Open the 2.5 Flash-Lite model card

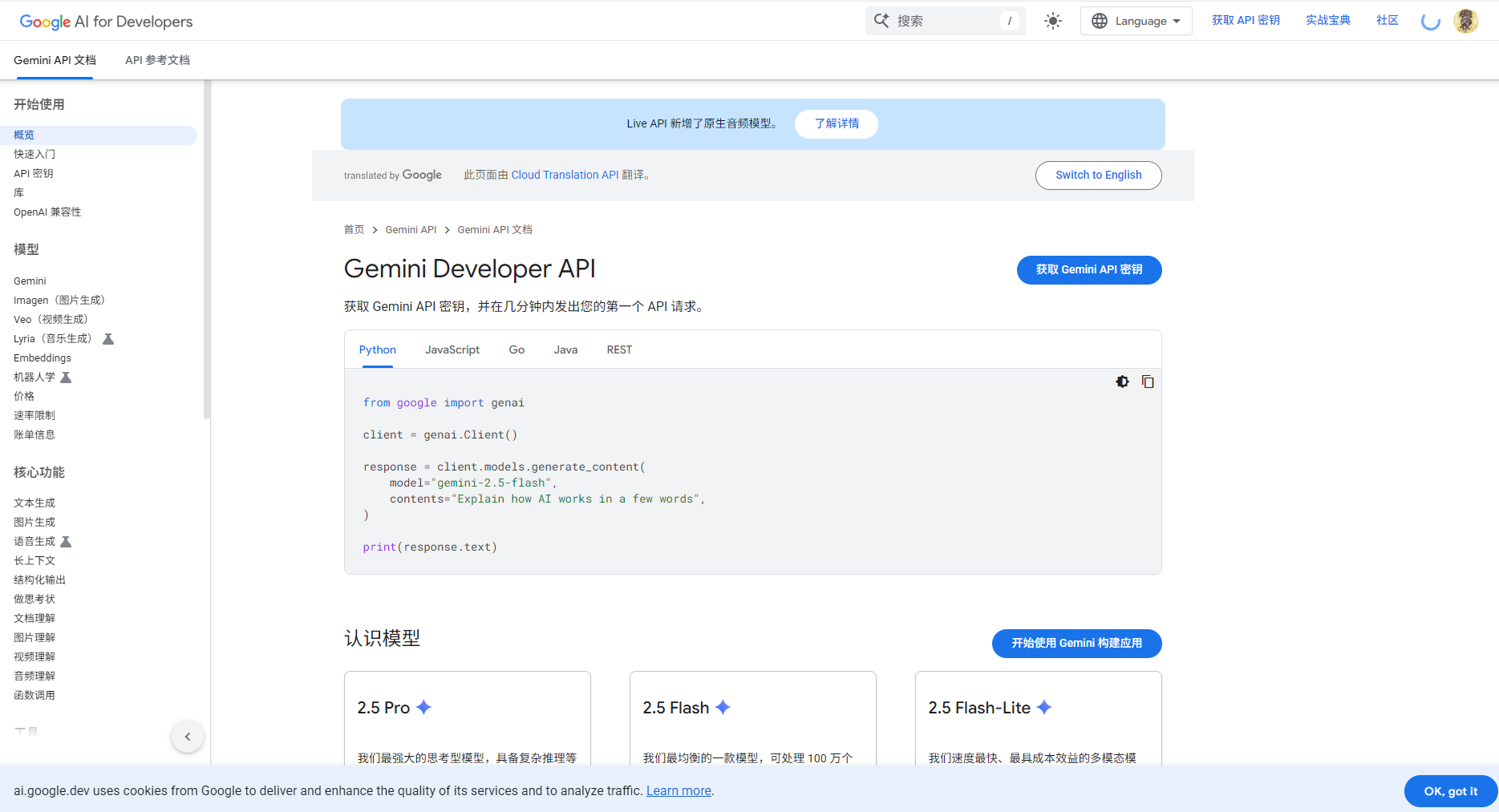pos(1039,718)
